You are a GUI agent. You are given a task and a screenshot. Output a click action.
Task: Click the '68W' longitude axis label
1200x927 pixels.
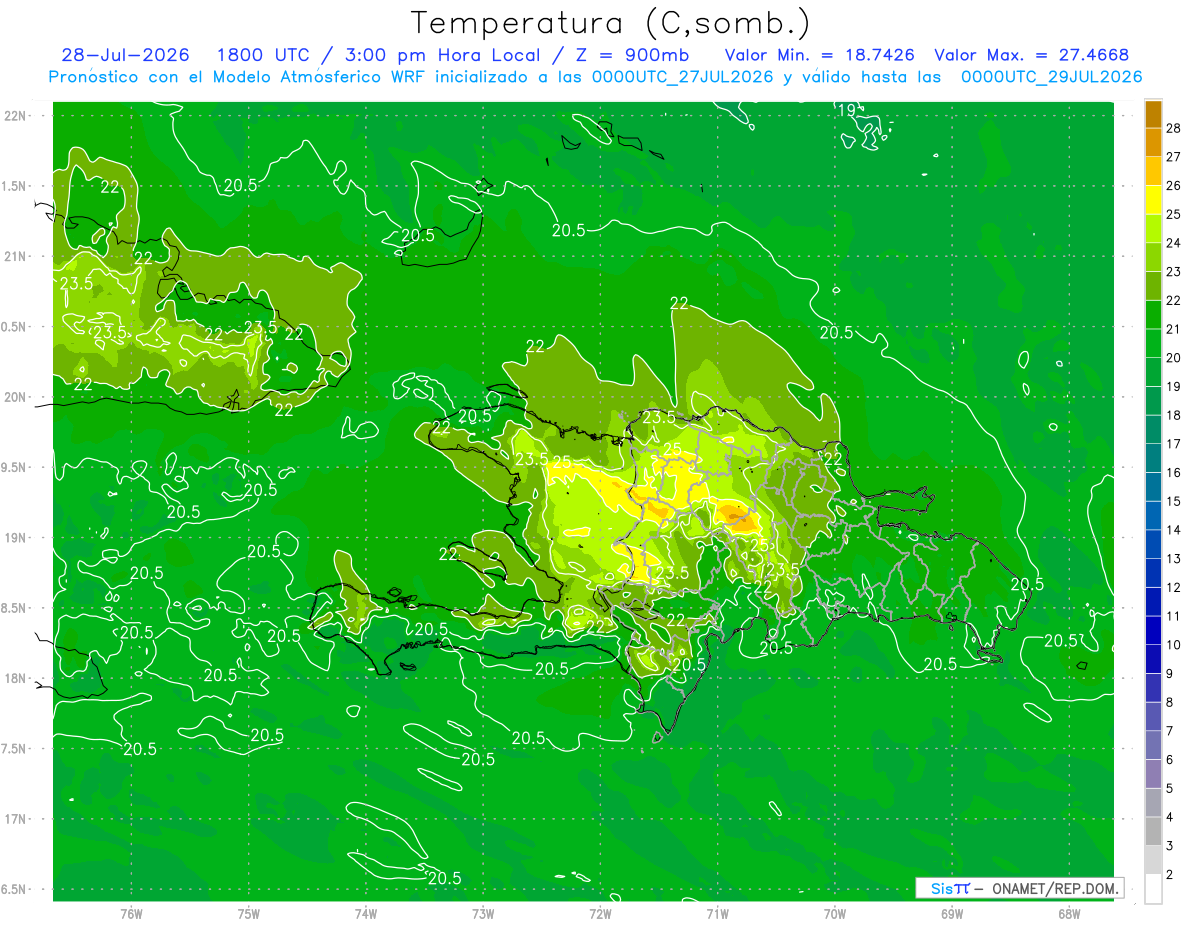tap(1069, 913)
